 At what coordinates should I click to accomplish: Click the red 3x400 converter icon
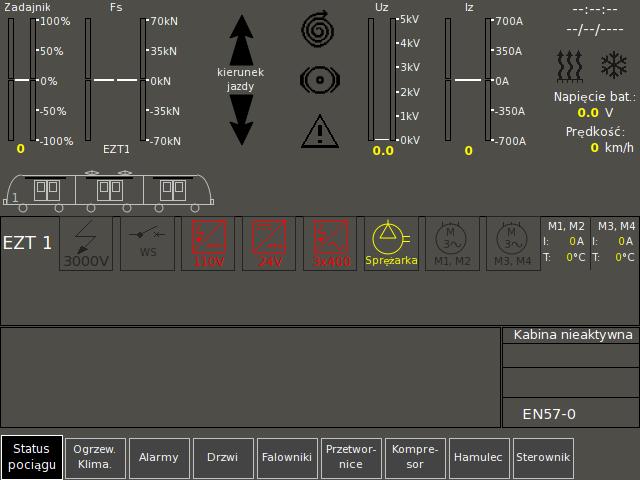click(330, 244)
